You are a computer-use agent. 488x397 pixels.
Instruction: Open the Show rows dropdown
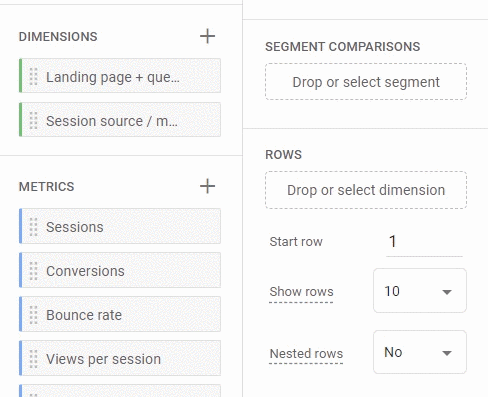pyautogui.click(x=420, y=291)
